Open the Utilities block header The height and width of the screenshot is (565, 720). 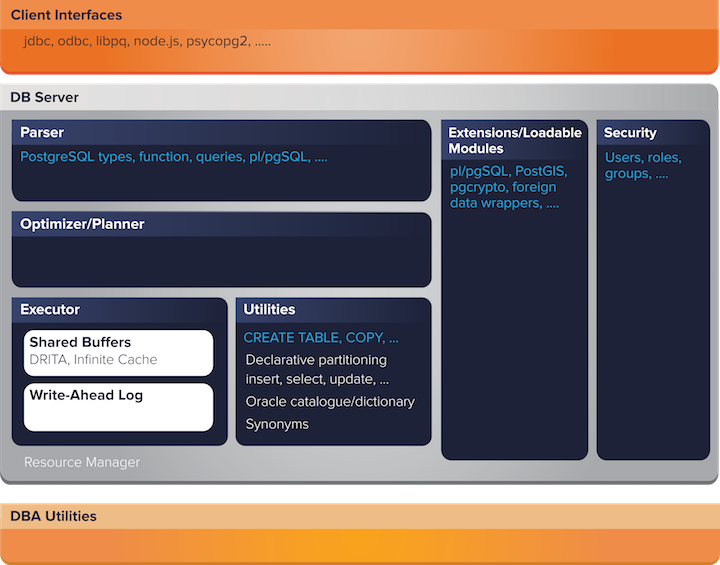[269, 310]
